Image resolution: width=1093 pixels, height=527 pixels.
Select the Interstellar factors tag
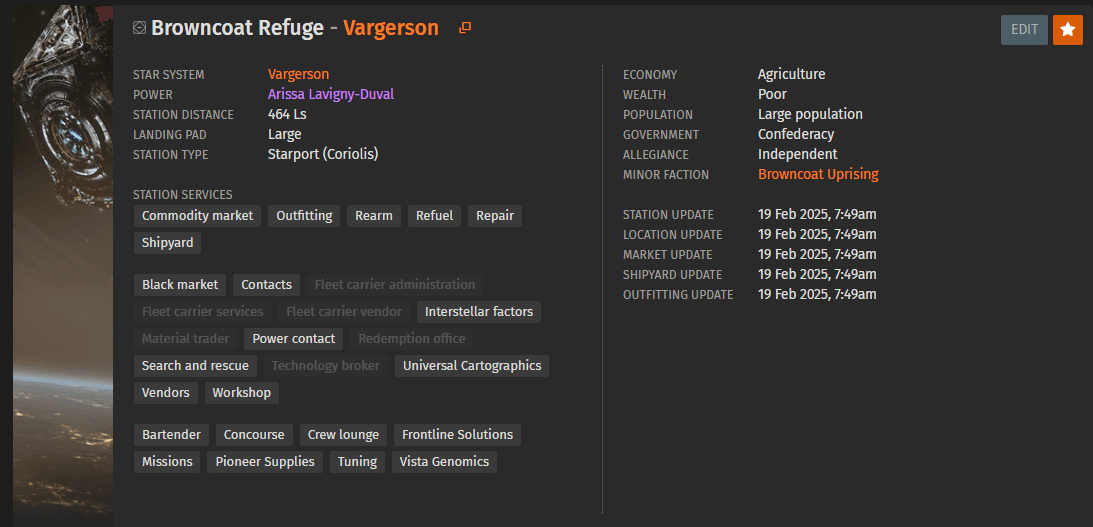(479, 312)
